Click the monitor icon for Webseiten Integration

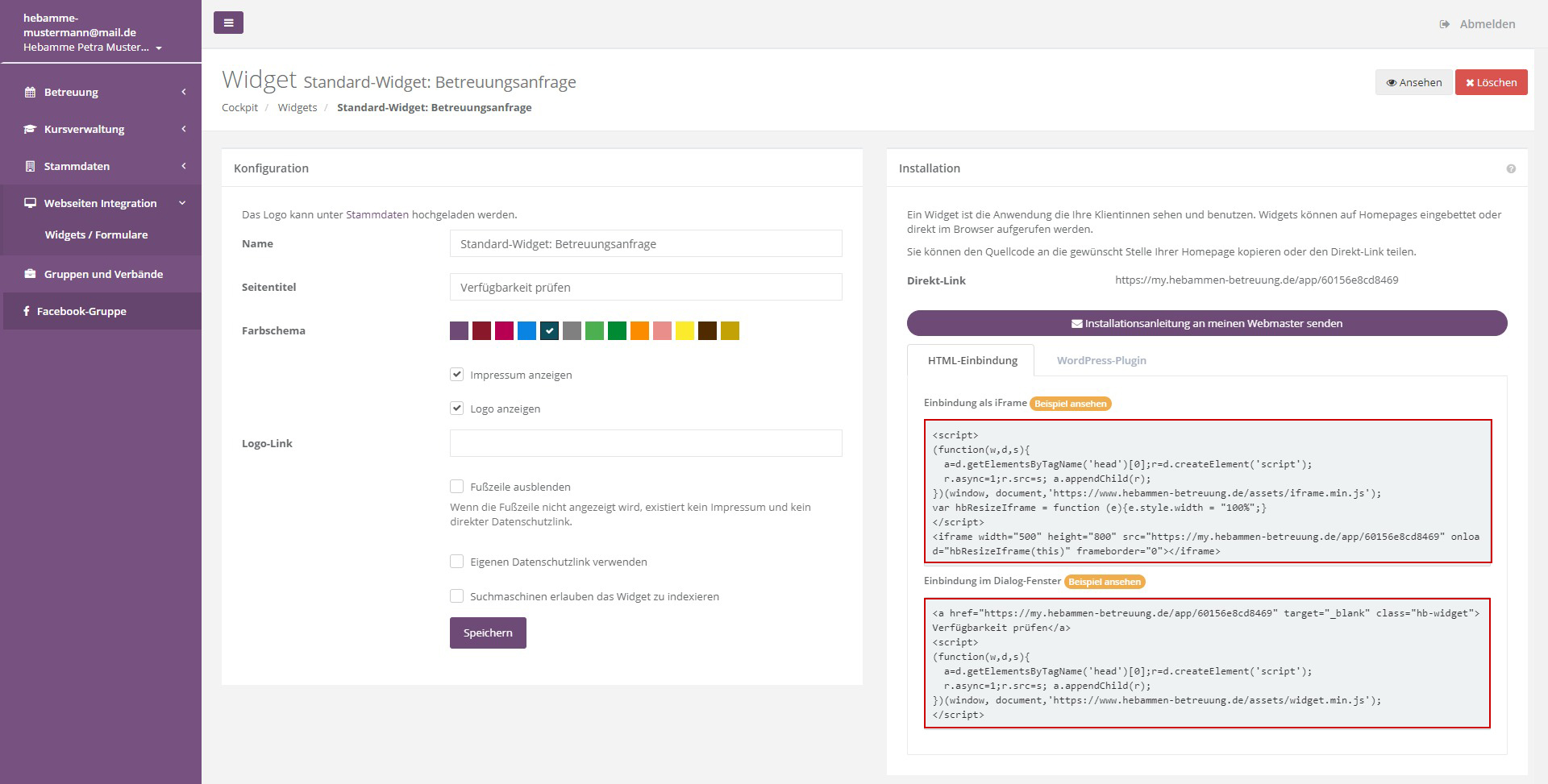(x=31, y=203)
